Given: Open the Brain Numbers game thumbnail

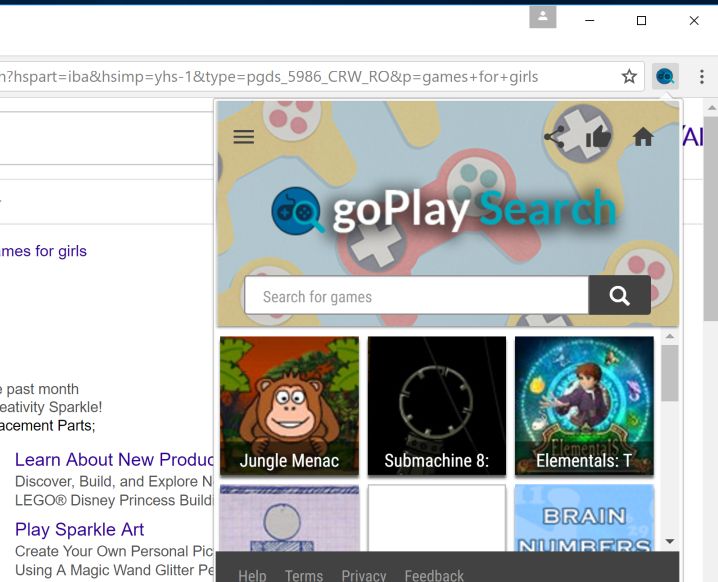Looking at the screenshot, I should (x=584, y=518).
